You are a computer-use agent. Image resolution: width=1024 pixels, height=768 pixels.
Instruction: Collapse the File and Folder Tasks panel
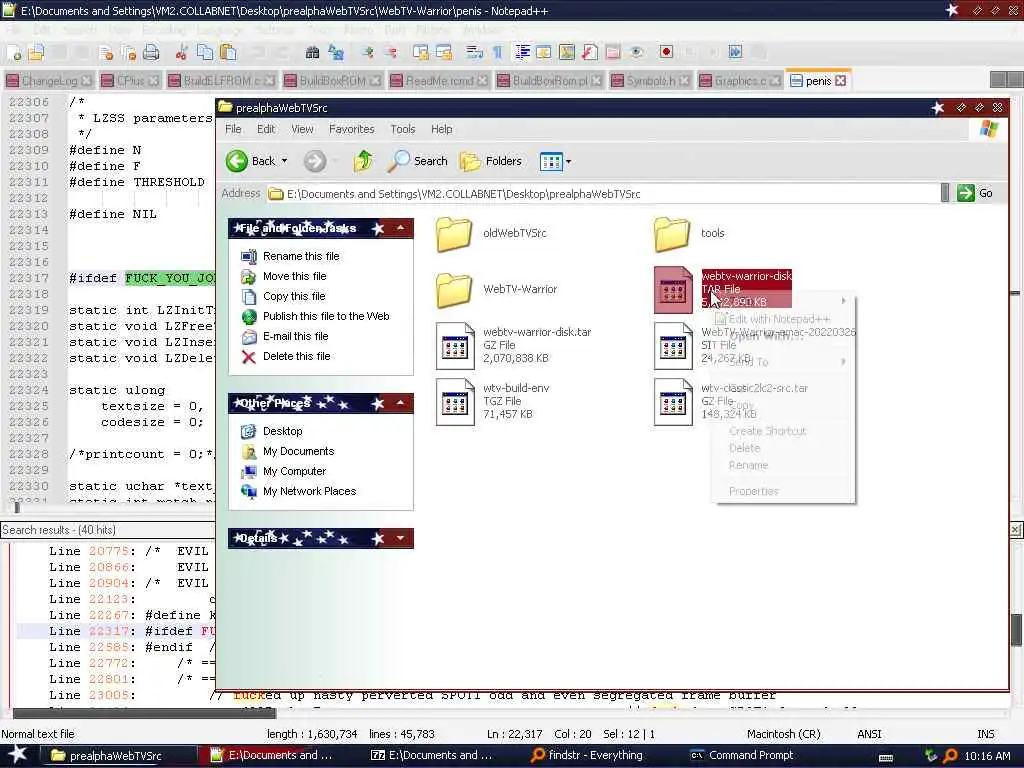point(400,228)
